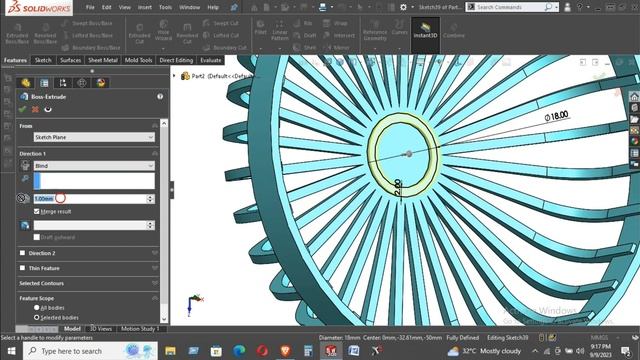
Task: Open Brave browser from taskbar
Action: tap(285, 351)
